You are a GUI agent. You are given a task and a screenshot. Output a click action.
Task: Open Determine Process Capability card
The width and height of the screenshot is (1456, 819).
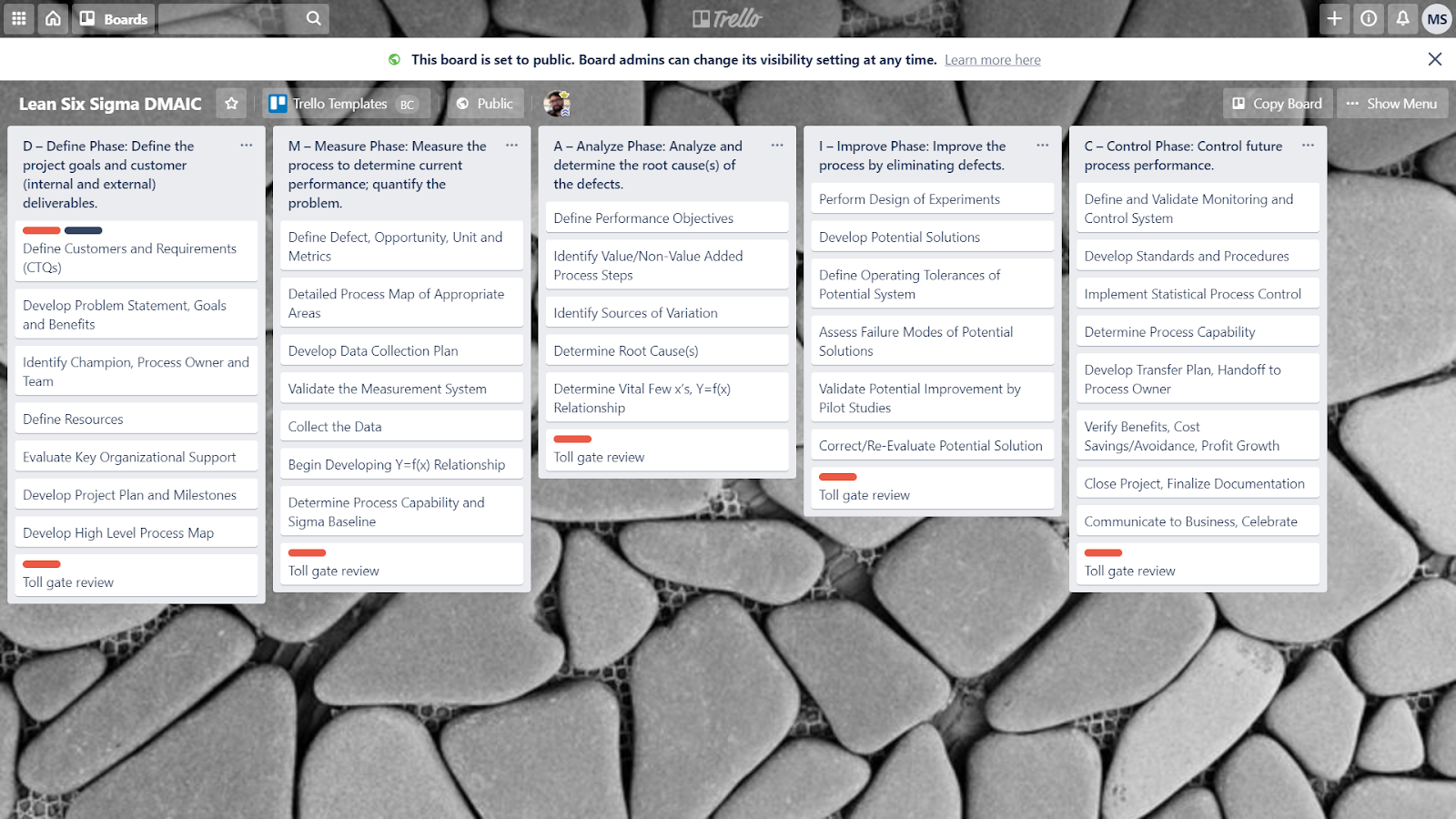click(x=1198, y=332)
